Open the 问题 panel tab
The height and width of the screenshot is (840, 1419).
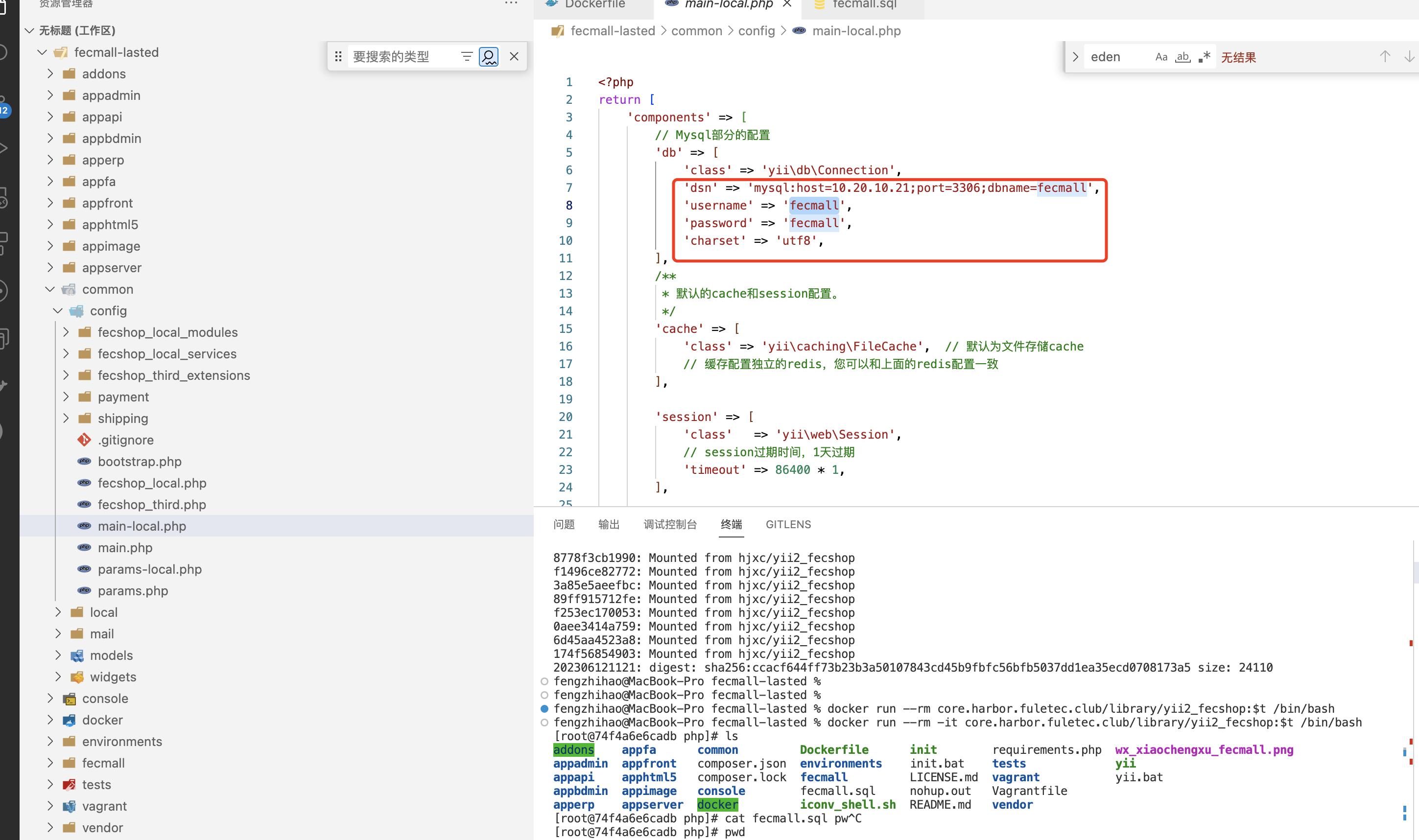564,524
